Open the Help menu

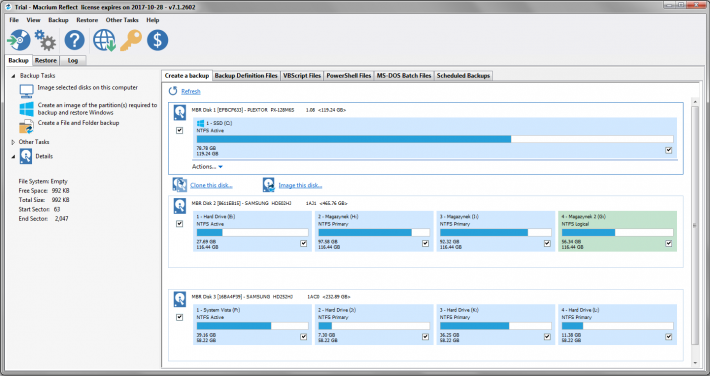point(153,20)
